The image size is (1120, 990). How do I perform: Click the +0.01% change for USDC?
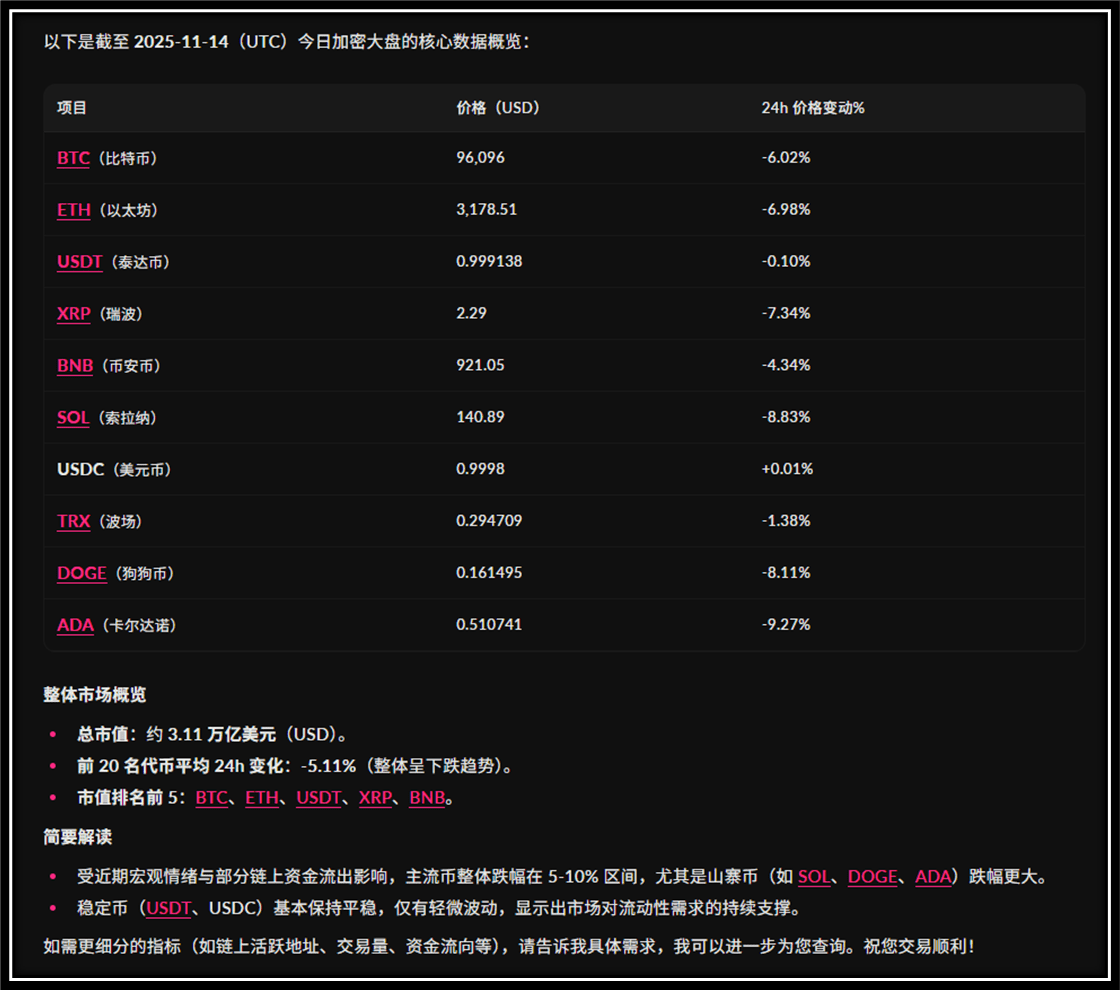(x=787, y=469)
